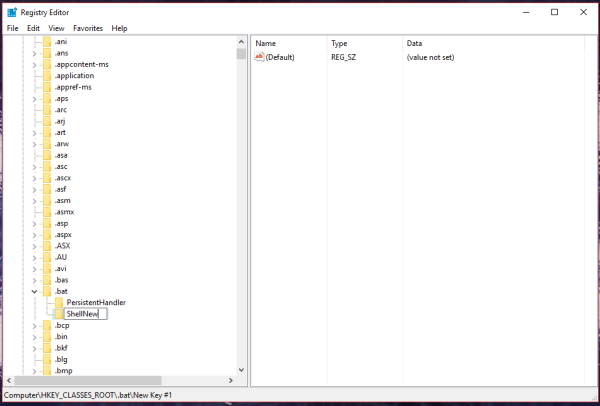Select the .AU key label
Viewport: 600px width, 406px height.
pyautogui.click(x=61, y=257)
